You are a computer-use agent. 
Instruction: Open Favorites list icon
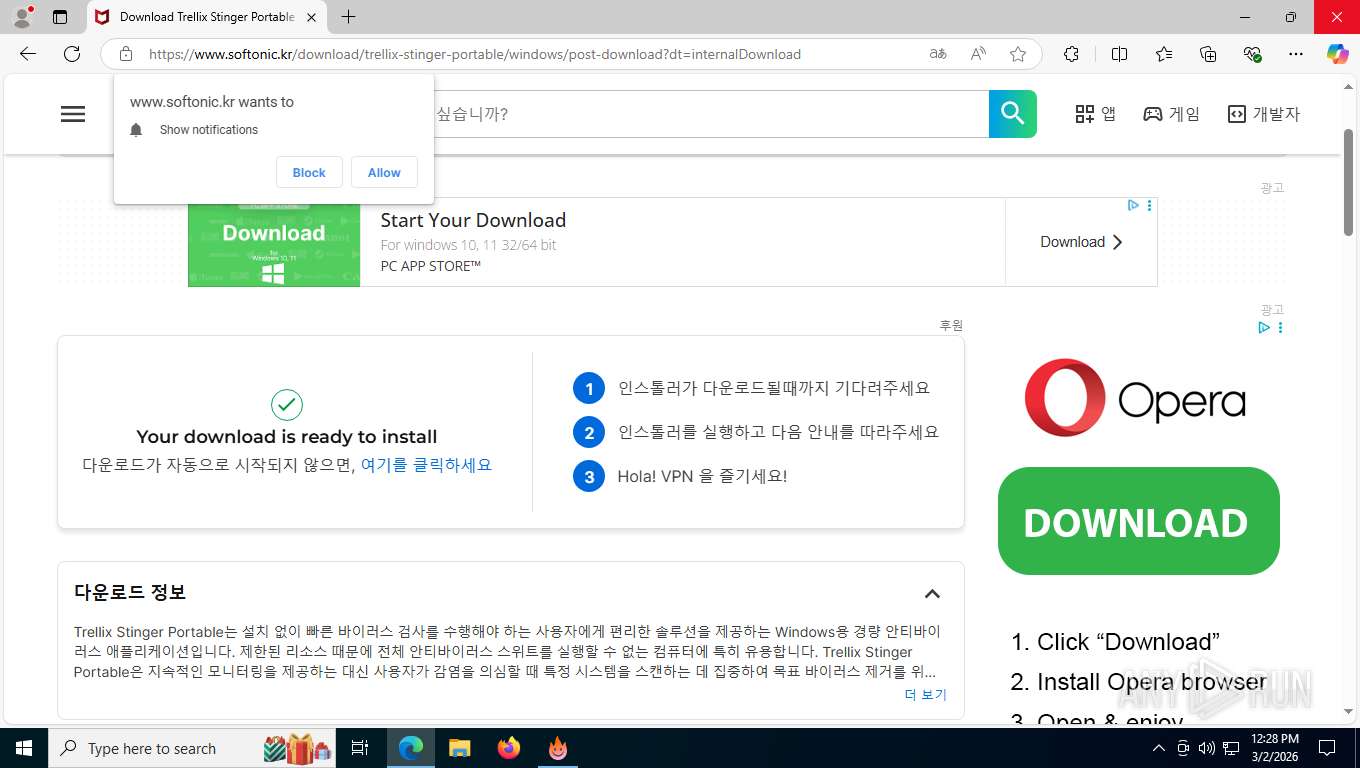tap(1164, 54)
